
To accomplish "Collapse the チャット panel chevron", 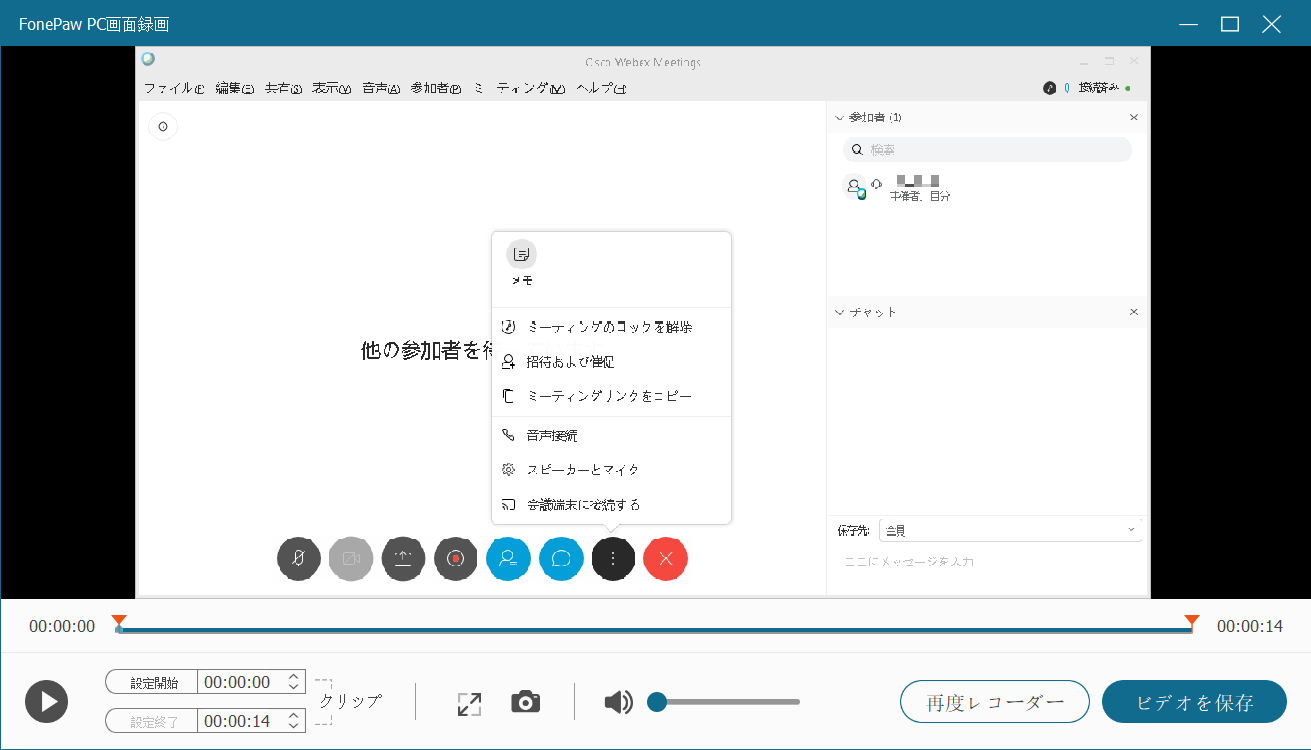I will pyautogui.click(x=839, y=312).
